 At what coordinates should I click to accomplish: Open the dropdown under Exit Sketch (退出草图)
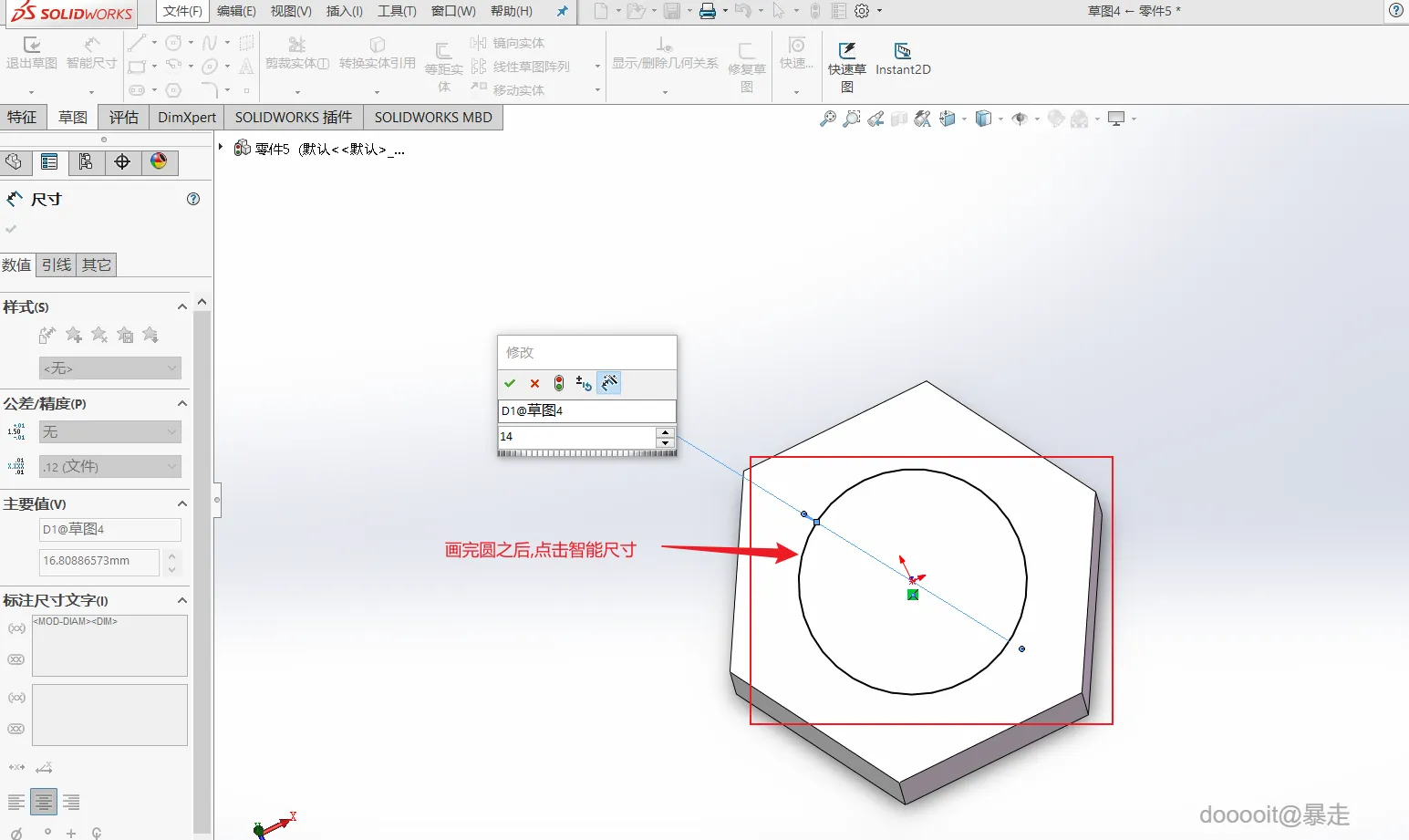click(31, 92)
